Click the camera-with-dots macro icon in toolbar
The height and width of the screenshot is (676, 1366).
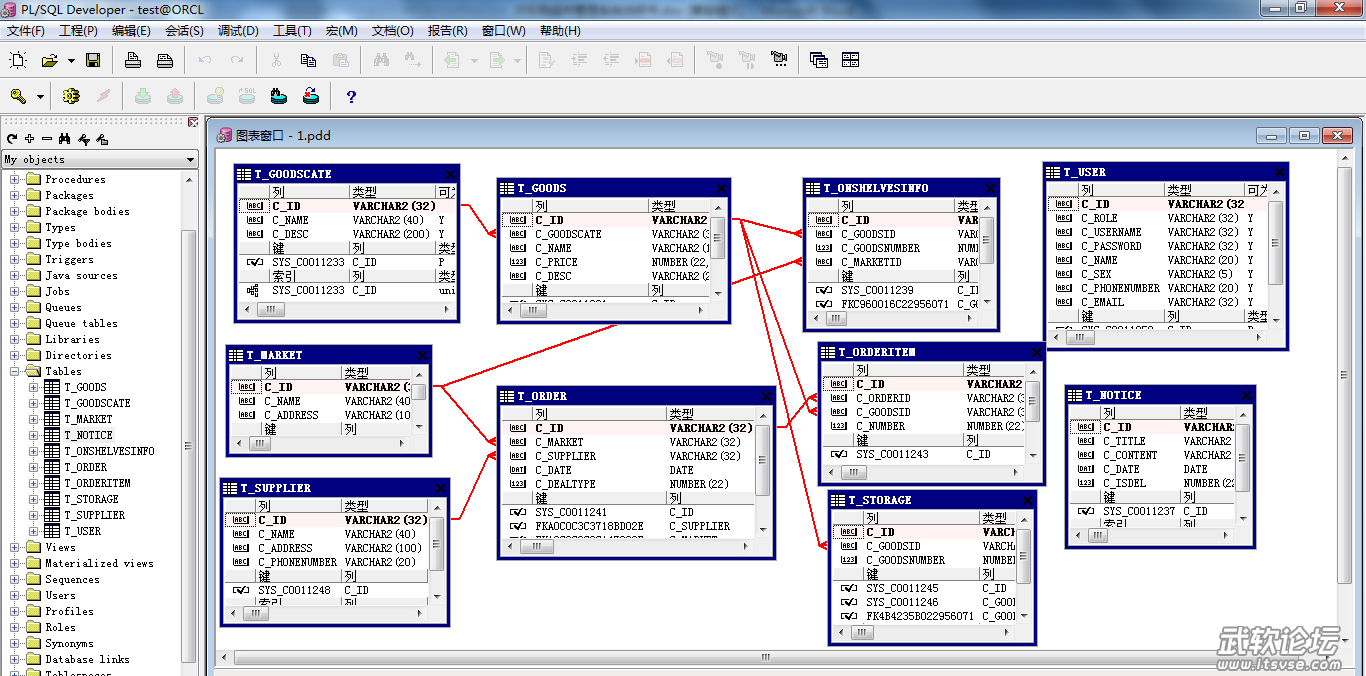tap(779, 60)
